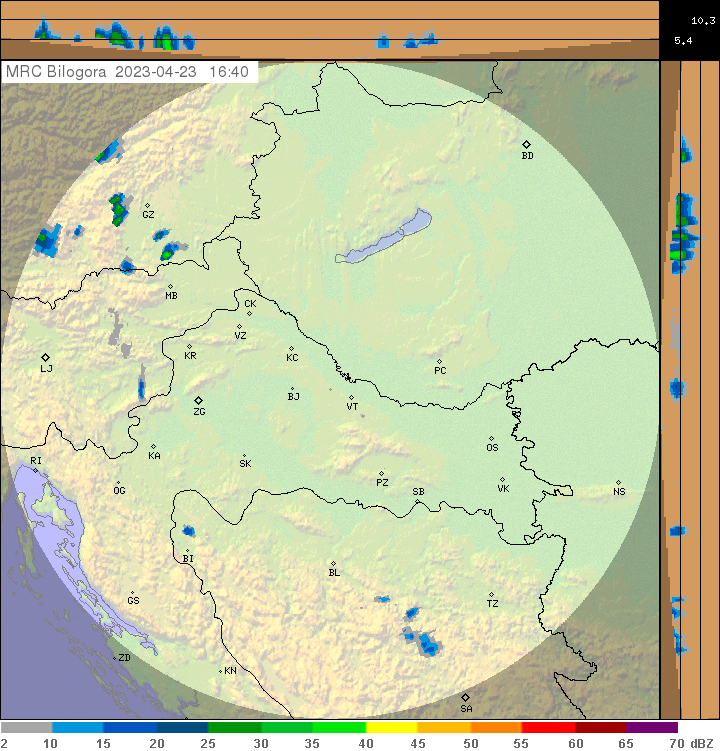
Task: Click the radar echo cluster near BI
Action: pos(188,531)
